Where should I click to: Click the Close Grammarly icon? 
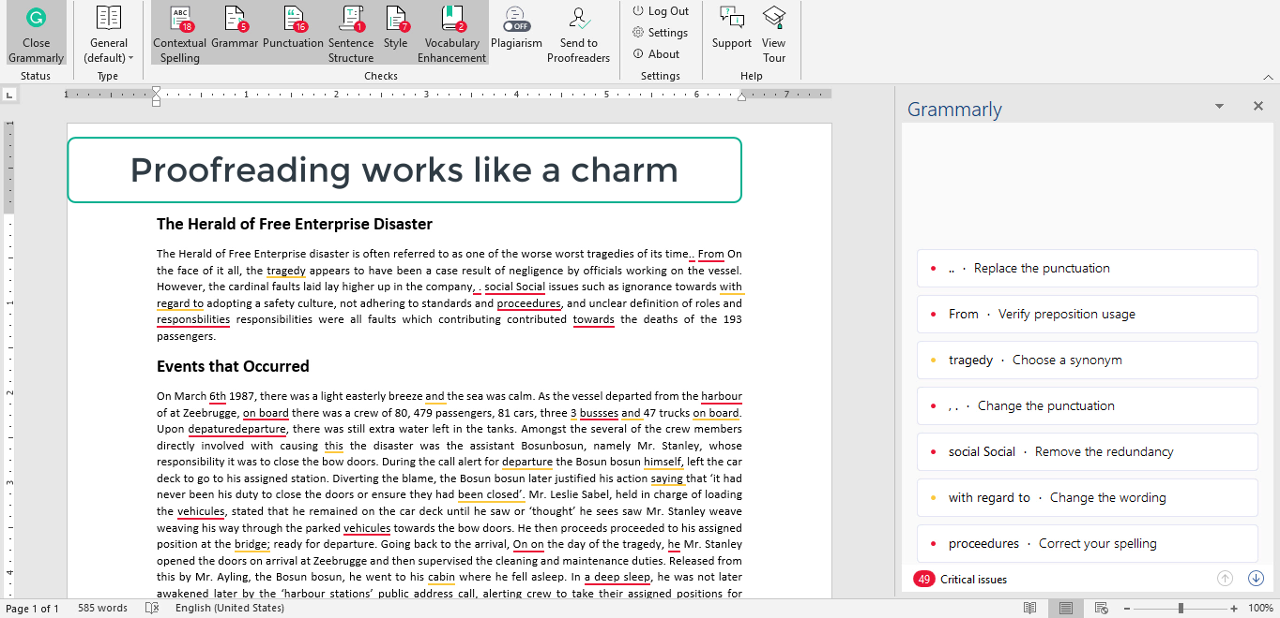tap(36, 18)
